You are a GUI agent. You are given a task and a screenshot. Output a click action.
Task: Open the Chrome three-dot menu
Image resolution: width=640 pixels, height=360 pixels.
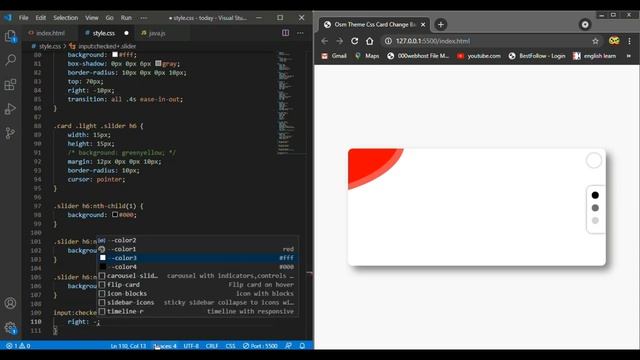(x=629, y=41)
